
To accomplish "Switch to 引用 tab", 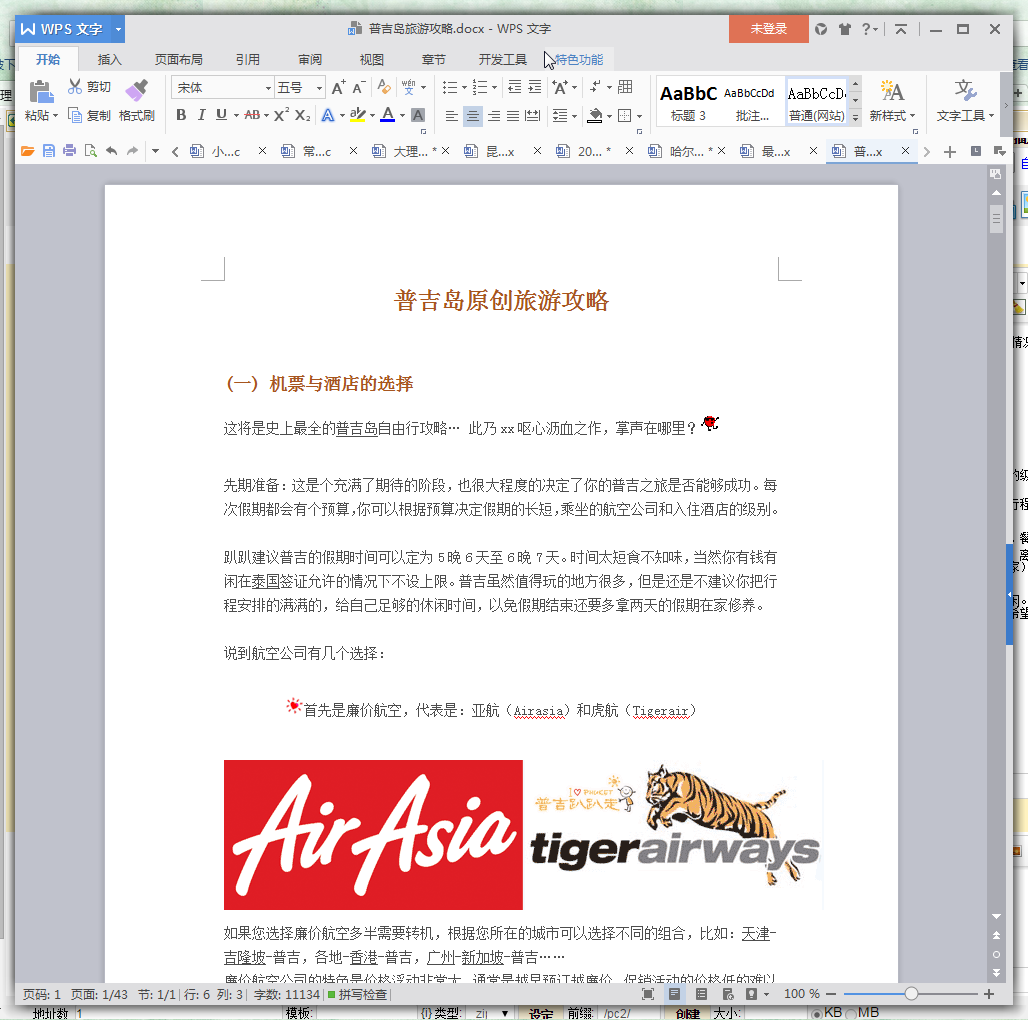I will (x=248, y=60).
